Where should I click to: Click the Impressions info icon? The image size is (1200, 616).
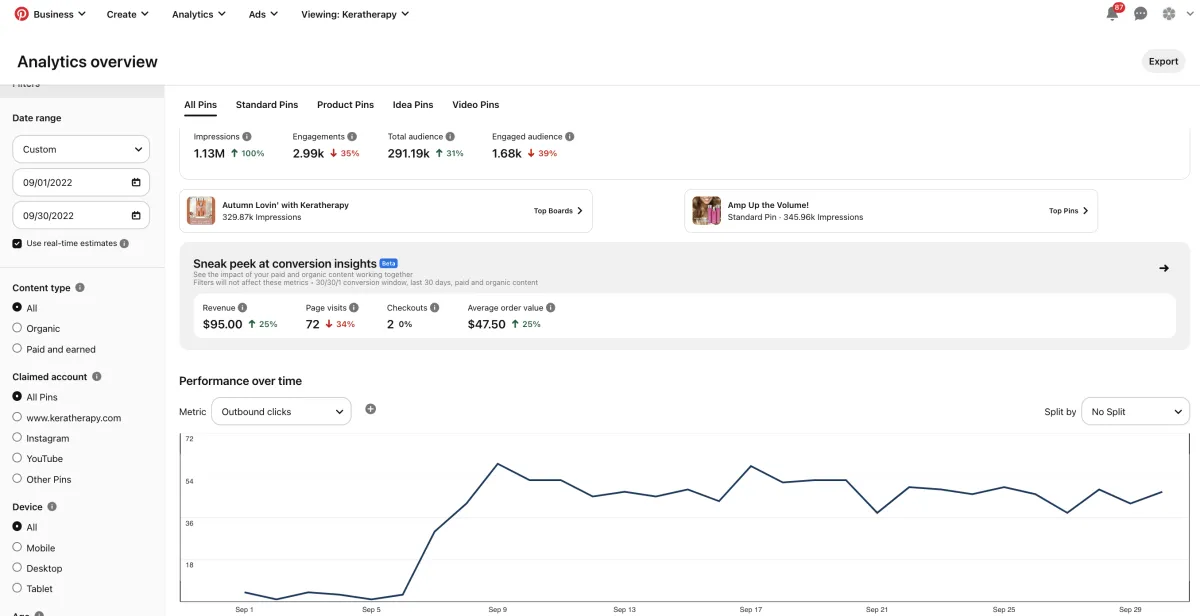coord(247,136)
